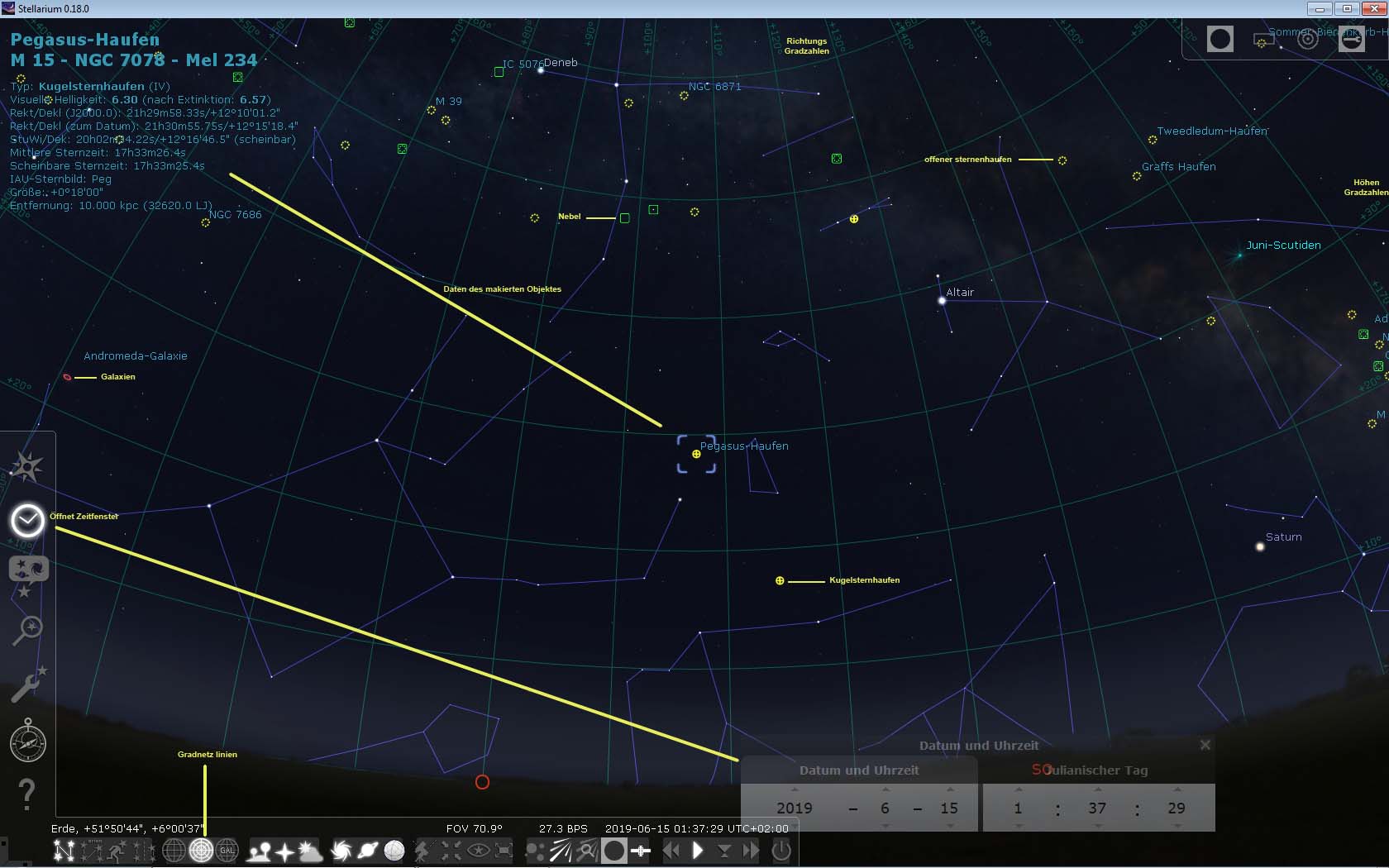Click the minutes field showing 37
This screenshot has height=868, width=1389.
click(x=1097, y=808)
